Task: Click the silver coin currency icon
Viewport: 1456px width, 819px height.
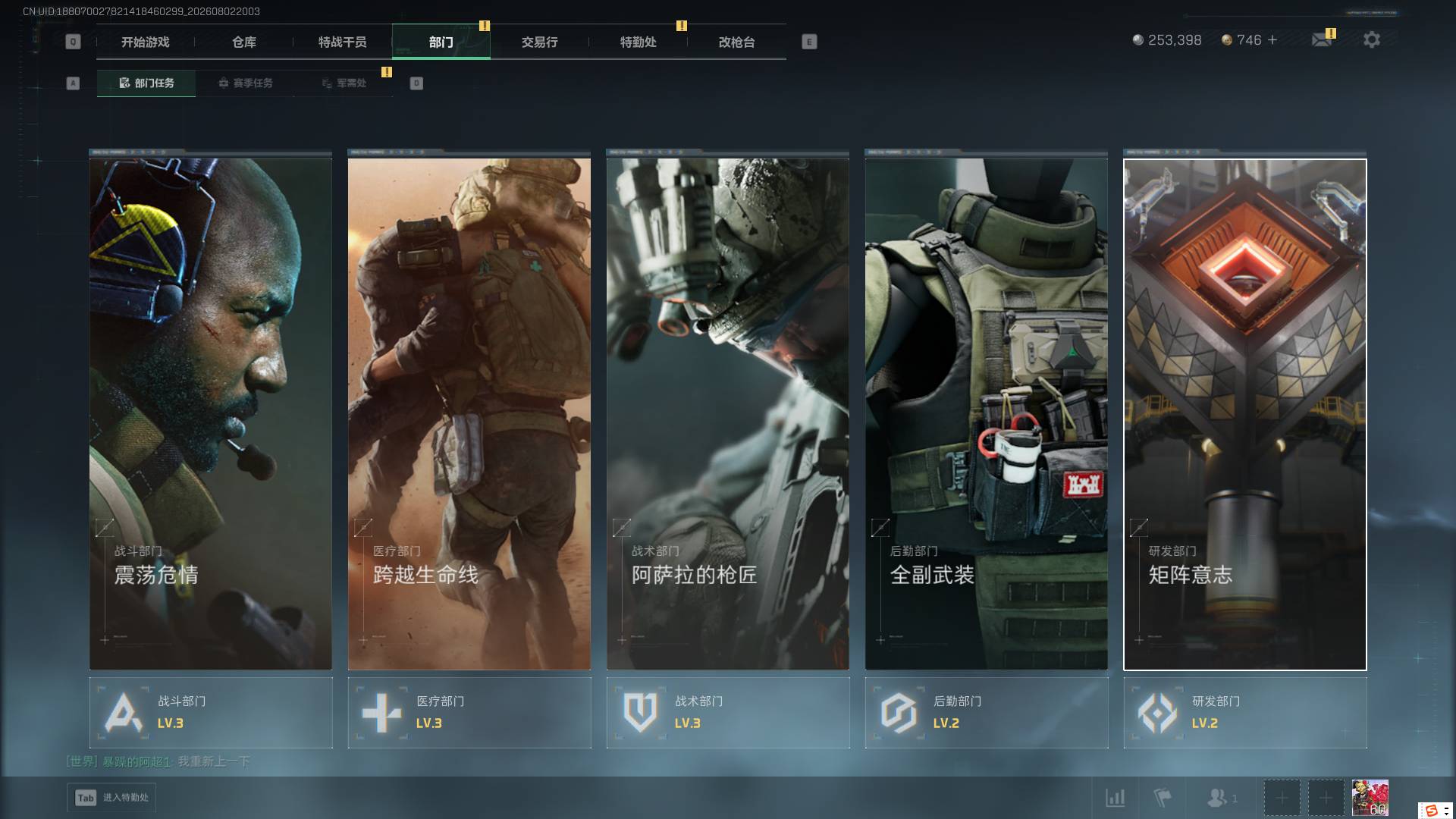Action: click(1137, 40)
